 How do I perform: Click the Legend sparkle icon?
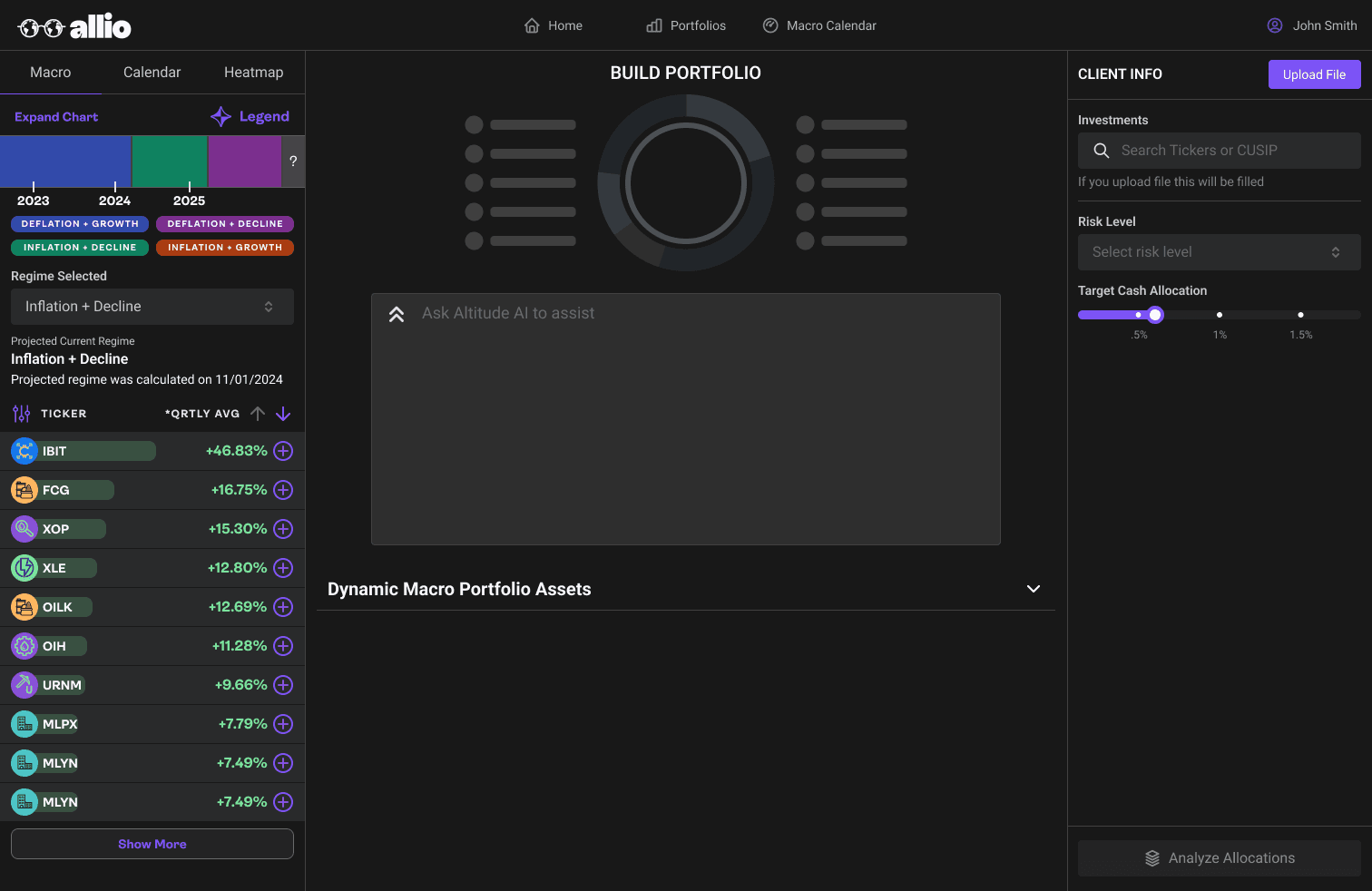coord(220,116)
